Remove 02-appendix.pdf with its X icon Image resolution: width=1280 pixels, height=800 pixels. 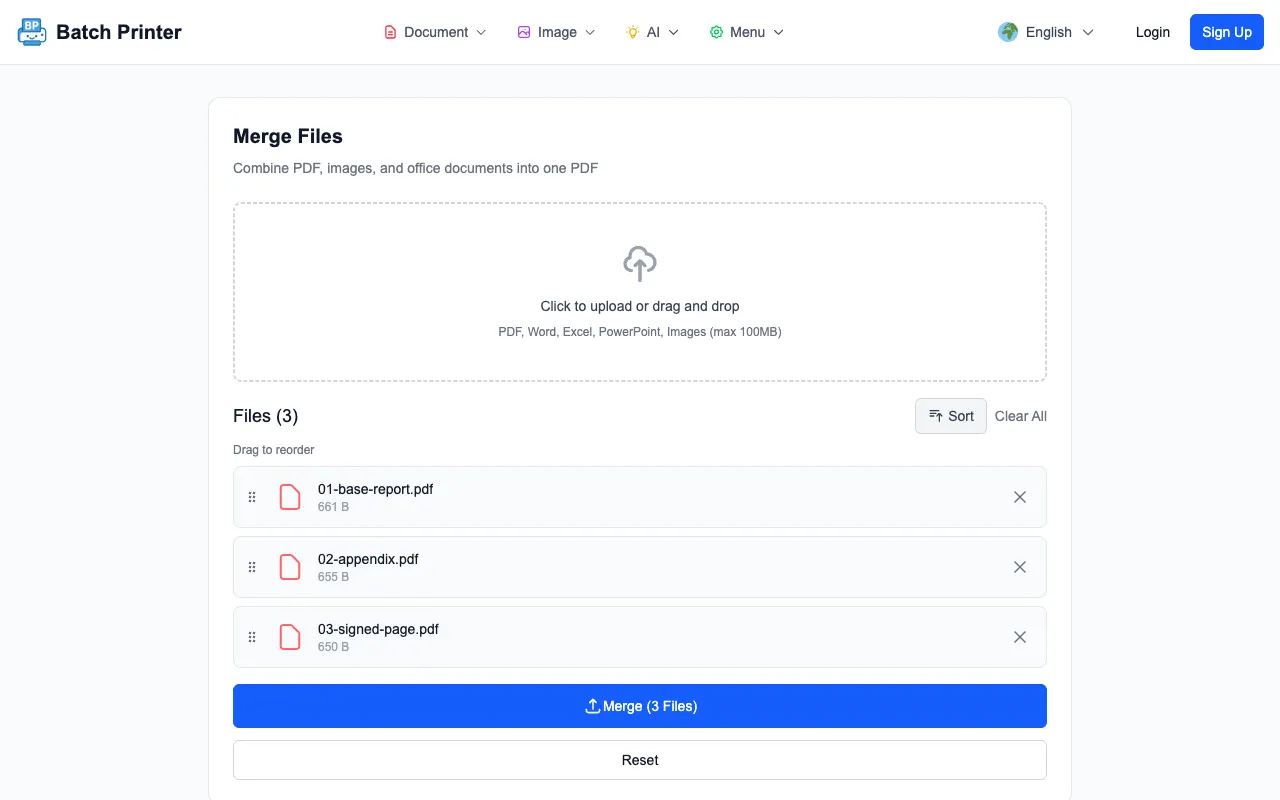pyautogui.click(x=1020, y=567)
